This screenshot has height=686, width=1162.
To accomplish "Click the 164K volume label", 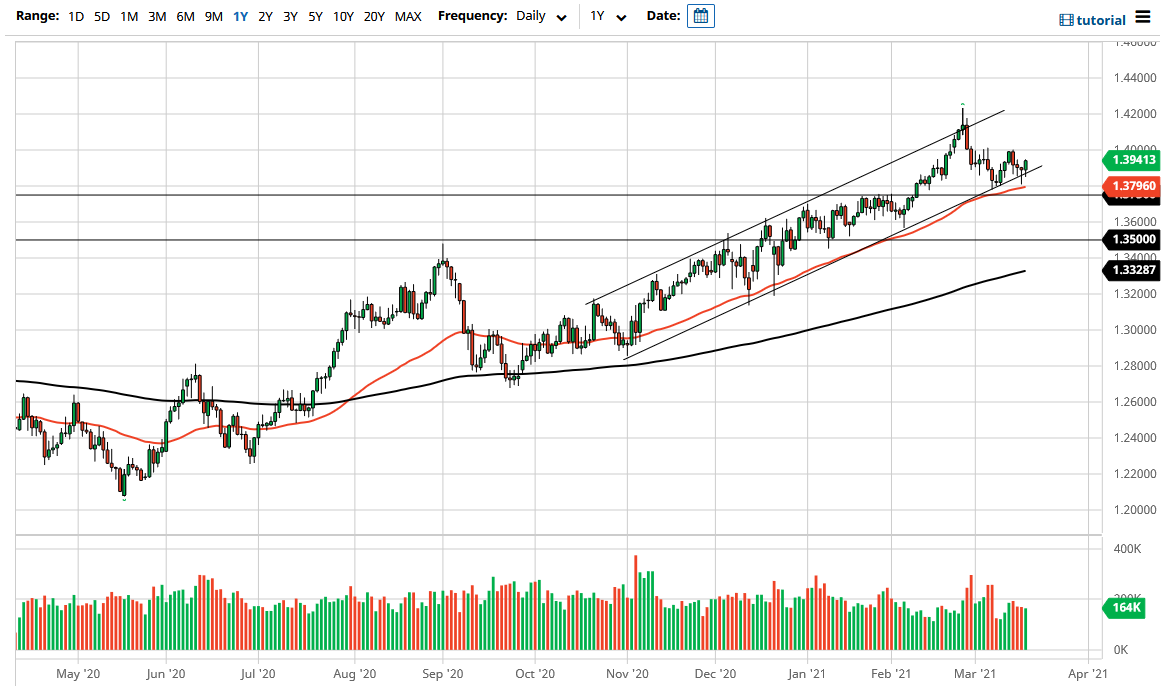I will (1126, 607).
